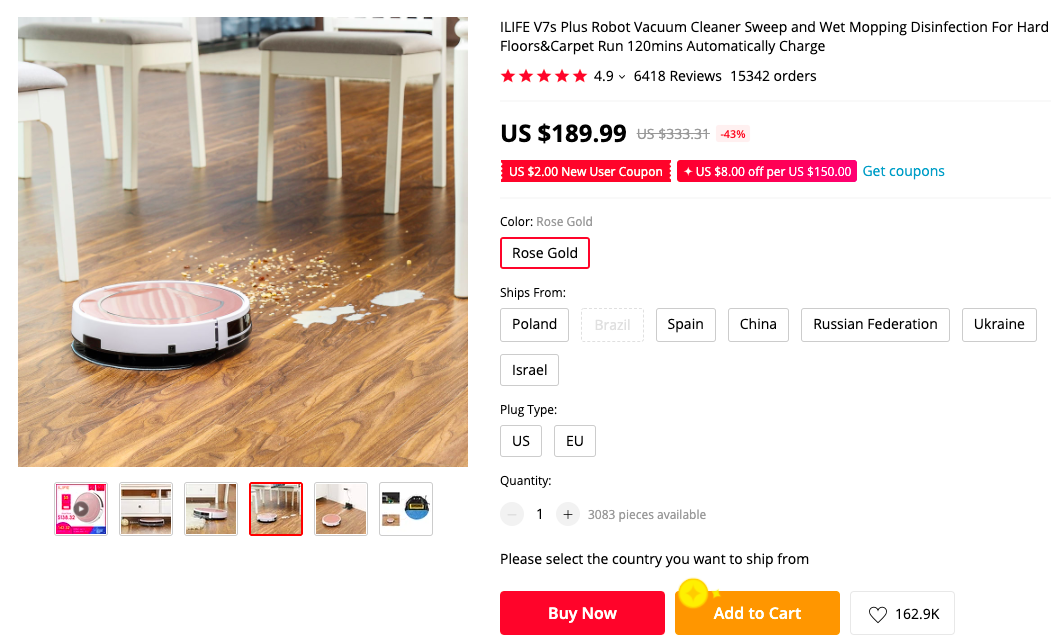Claim the US $2.00 New User Coupon
This screenshot has height=640, width=1062.
pos(585,172)
